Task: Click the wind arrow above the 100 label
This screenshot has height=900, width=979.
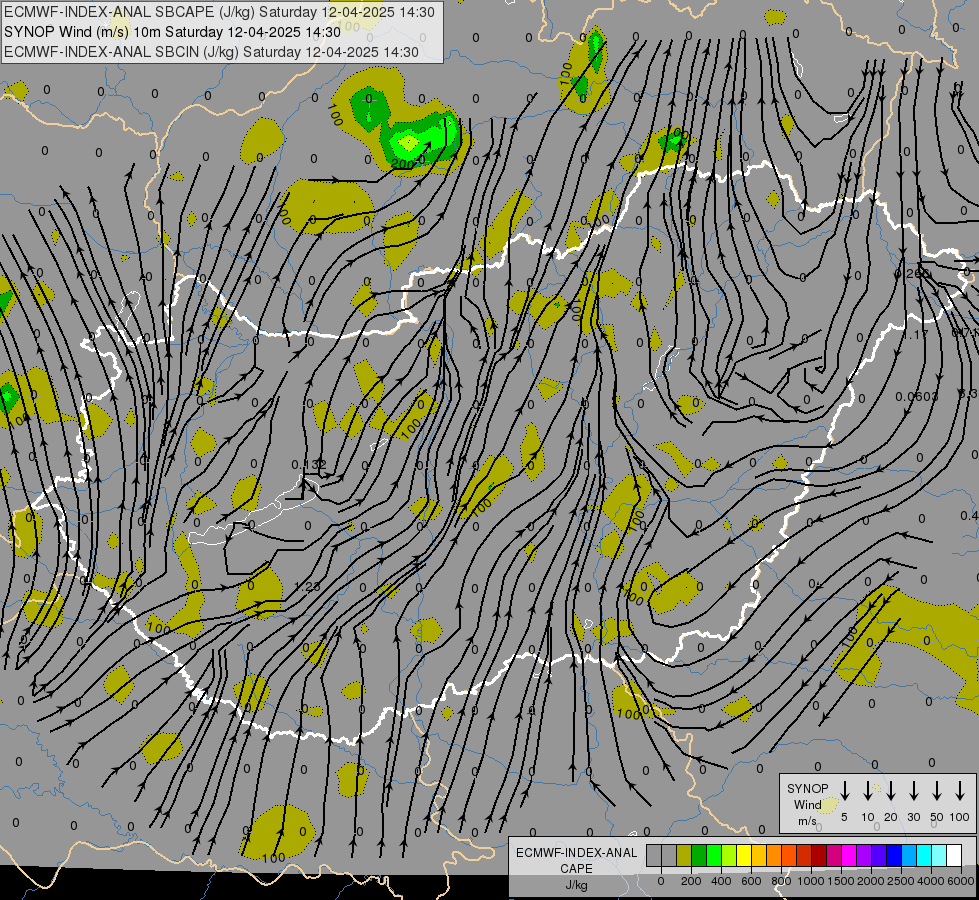Action: tap(960, 790)
